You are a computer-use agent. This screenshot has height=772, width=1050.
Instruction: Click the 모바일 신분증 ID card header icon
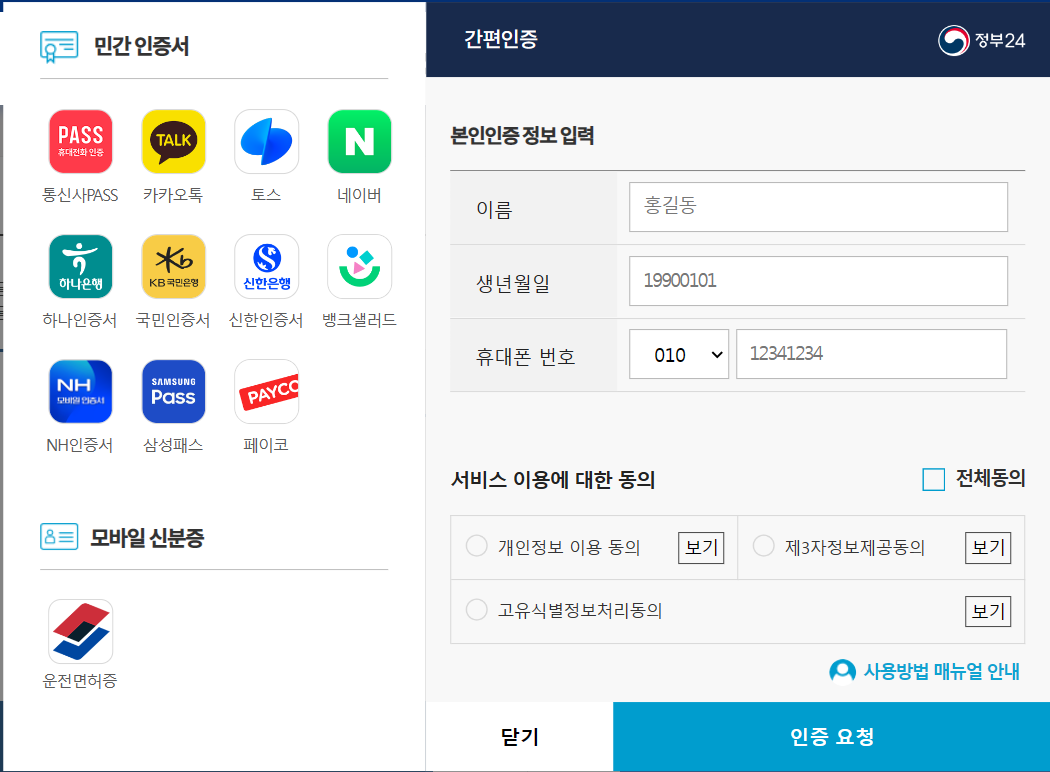[59, 537]
